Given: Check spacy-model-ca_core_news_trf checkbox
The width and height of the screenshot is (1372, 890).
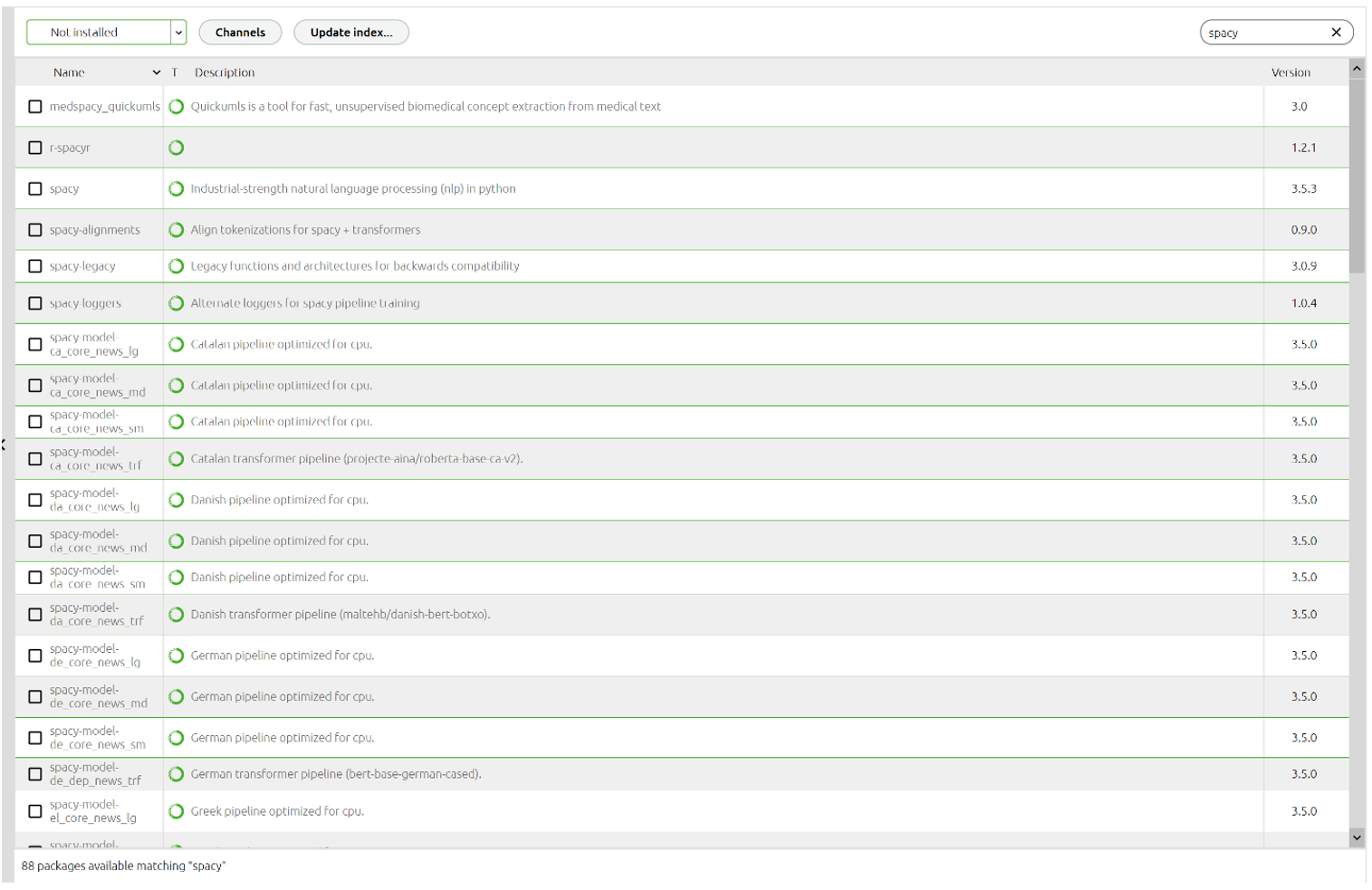Looking at the screenshot, I should (x=35, y=459).
